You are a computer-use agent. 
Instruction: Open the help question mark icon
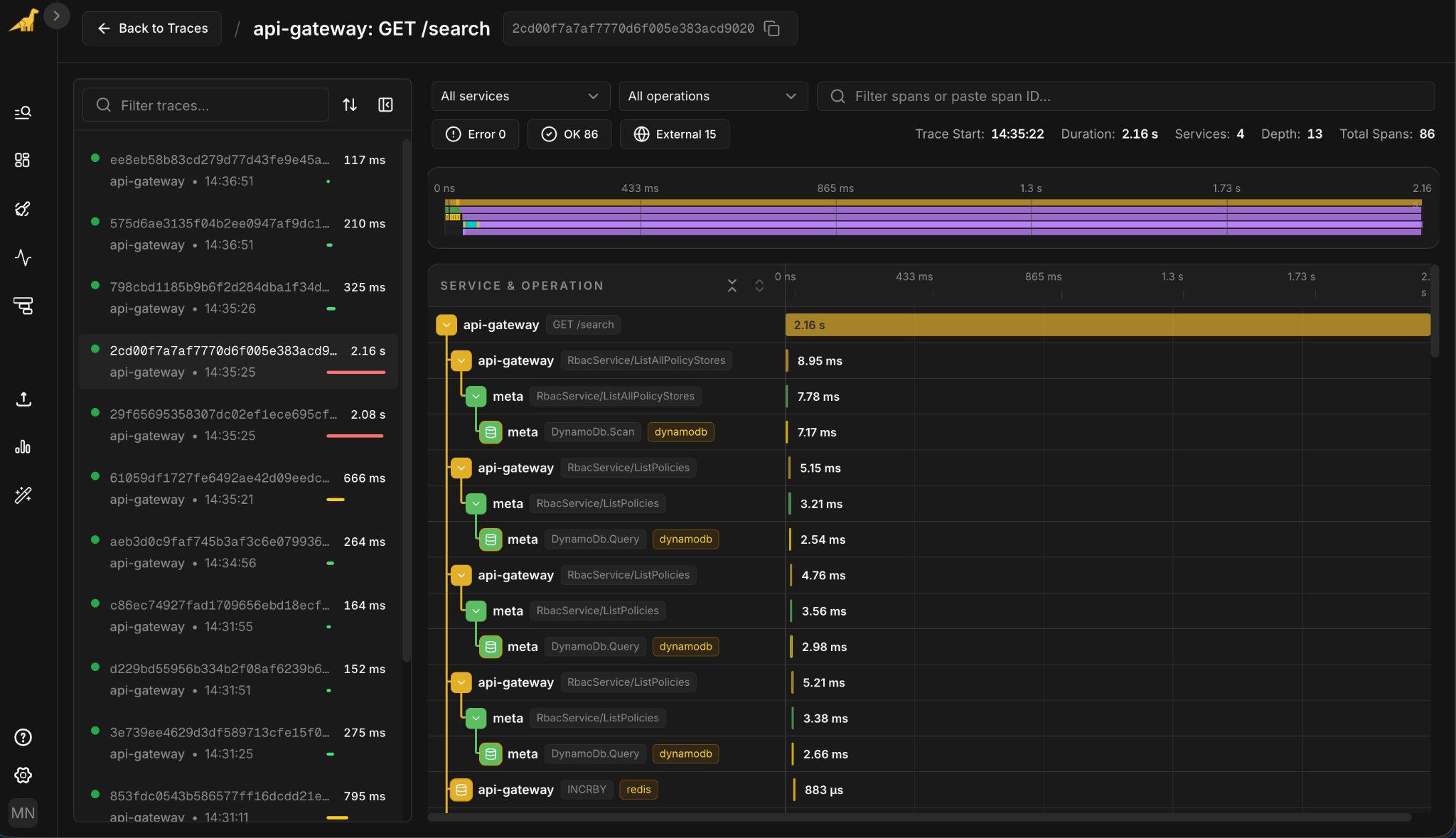coord(23,737)
